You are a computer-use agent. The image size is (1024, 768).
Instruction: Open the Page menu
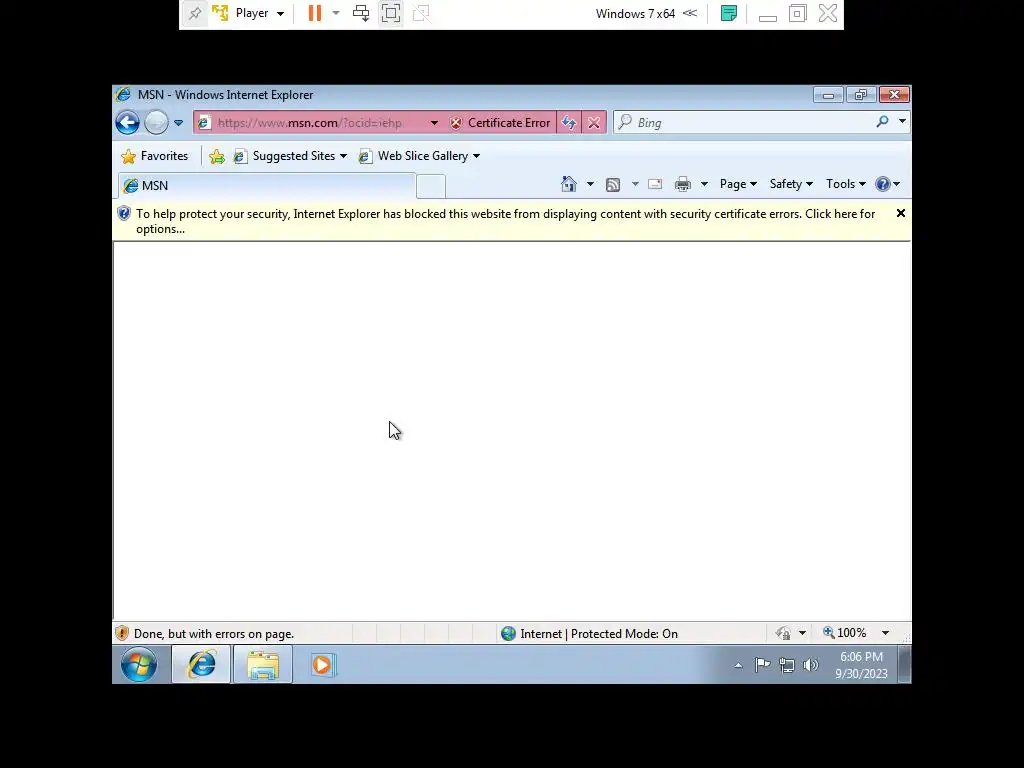coord(738,184)
